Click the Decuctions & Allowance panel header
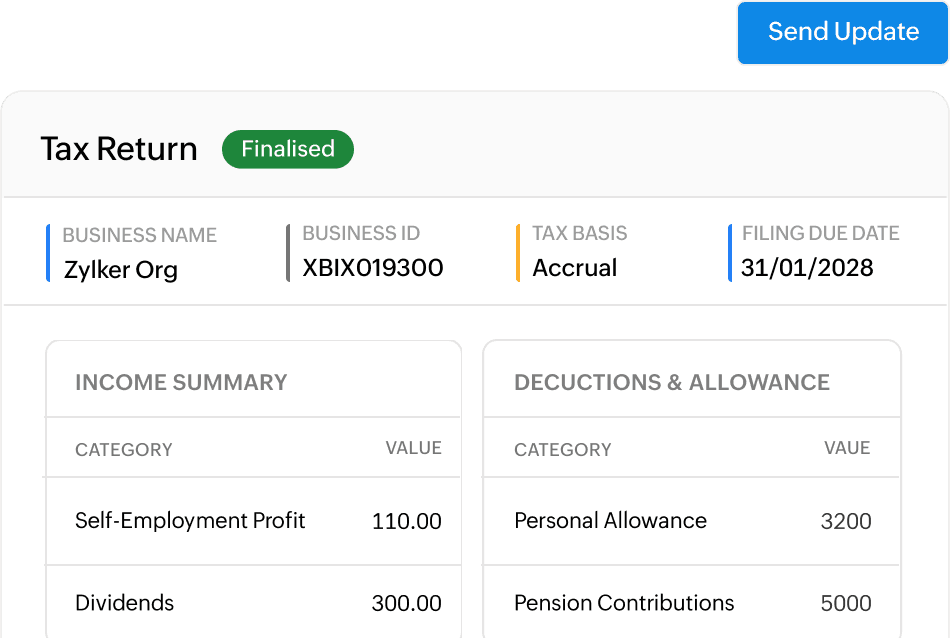Screen dimensions: 950x638 coord(672,382)
